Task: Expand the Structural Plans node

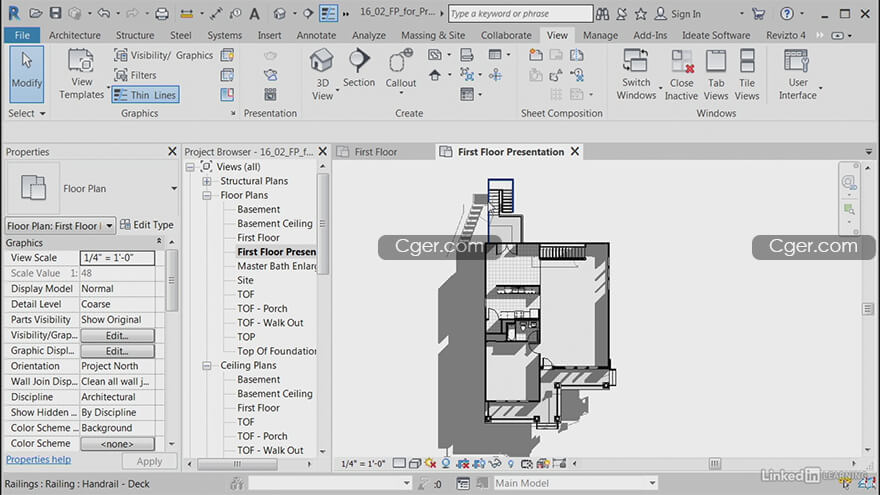Action: click(x=207, y=181)
